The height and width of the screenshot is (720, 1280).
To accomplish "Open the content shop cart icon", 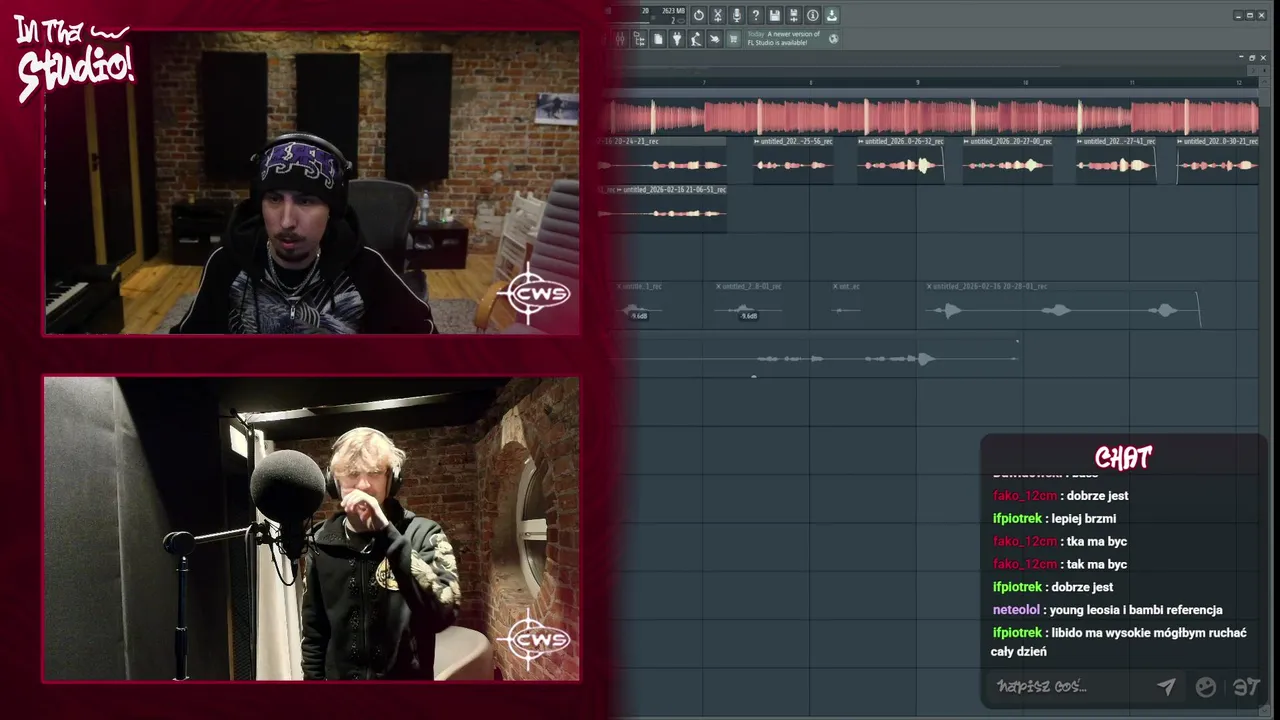I will coord(733,39).
